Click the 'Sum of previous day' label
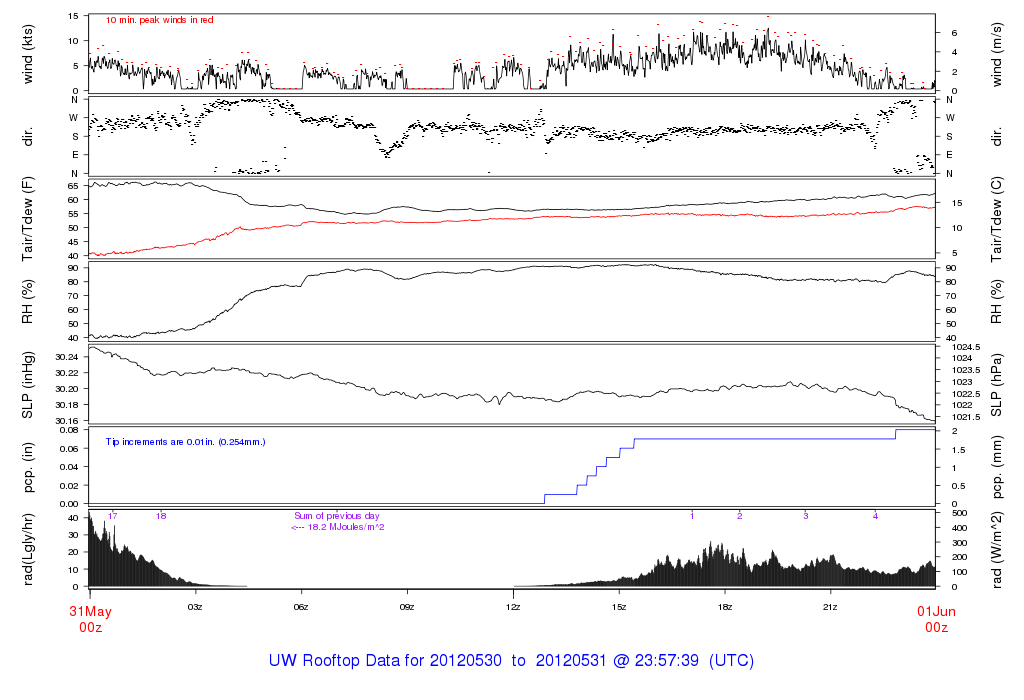Screen dimensions: 1024x700 (336, 516)
